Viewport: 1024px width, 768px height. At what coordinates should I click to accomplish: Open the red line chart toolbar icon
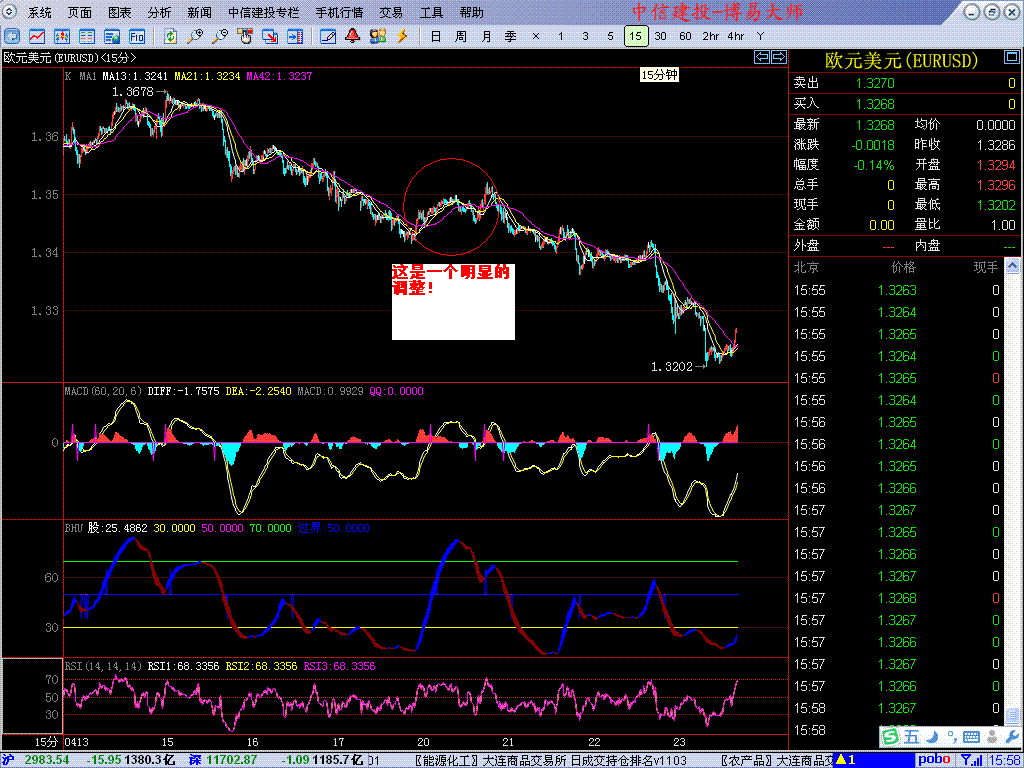click(37, 37)
